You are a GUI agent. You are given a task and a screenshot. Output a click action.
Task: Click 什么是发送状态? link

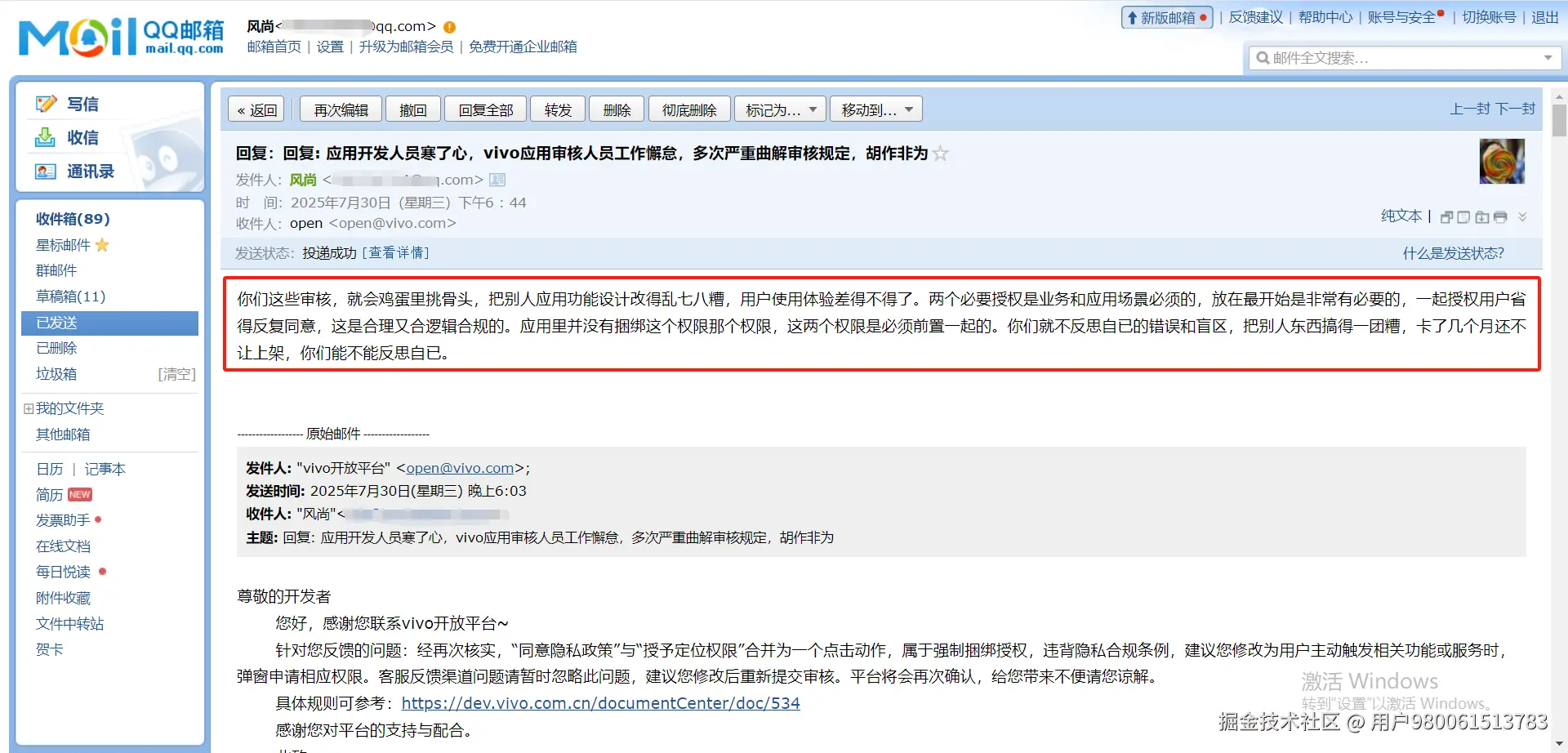1454,253
